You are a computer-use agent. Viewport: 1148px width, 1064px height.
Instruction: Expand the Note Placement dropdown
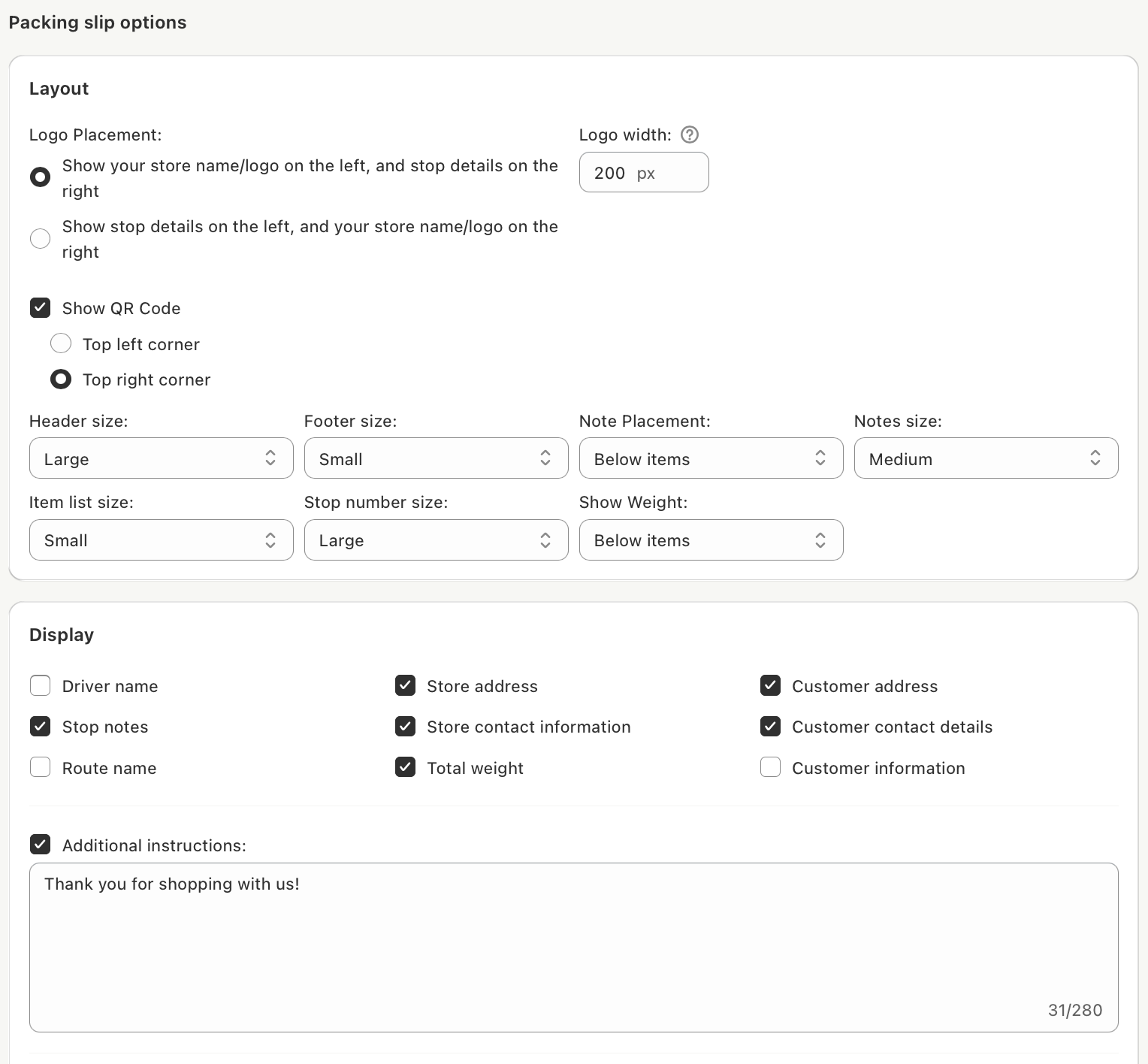coord(711,458)
